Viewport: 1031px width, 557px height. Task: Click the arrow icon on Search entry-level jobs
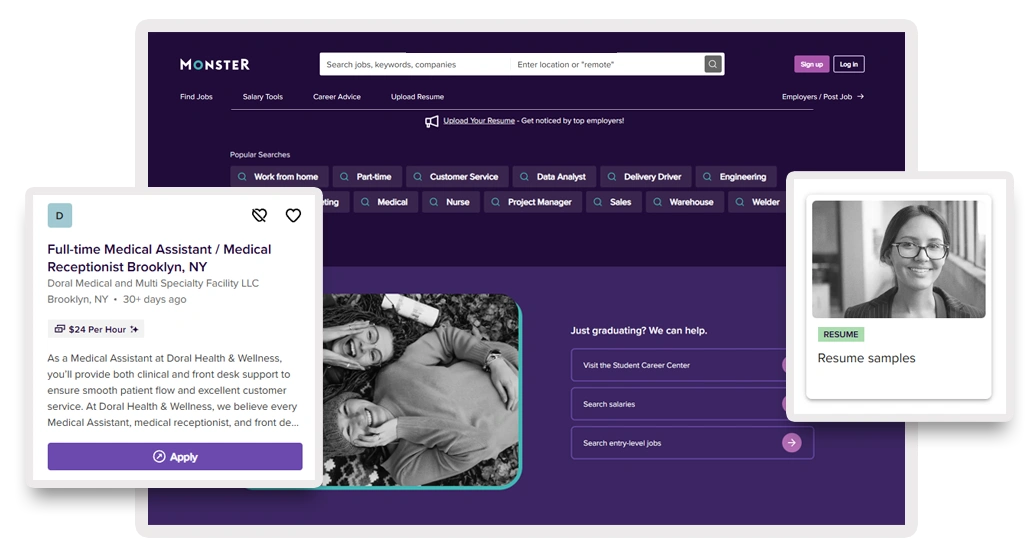coord(791,442)
